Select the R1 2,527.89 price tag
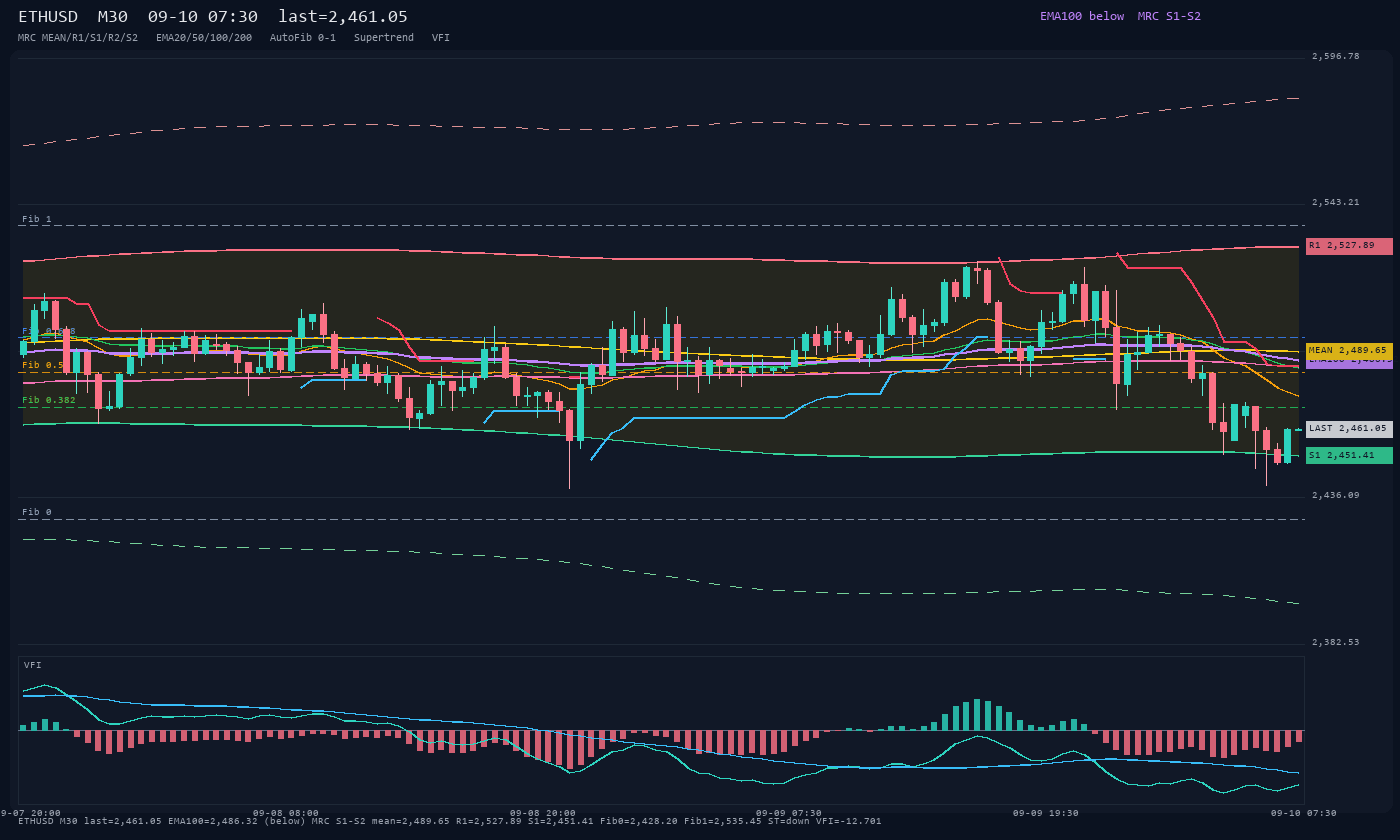The height and width of the screenshot is (840, 1400). click(x=1349, y=246)
